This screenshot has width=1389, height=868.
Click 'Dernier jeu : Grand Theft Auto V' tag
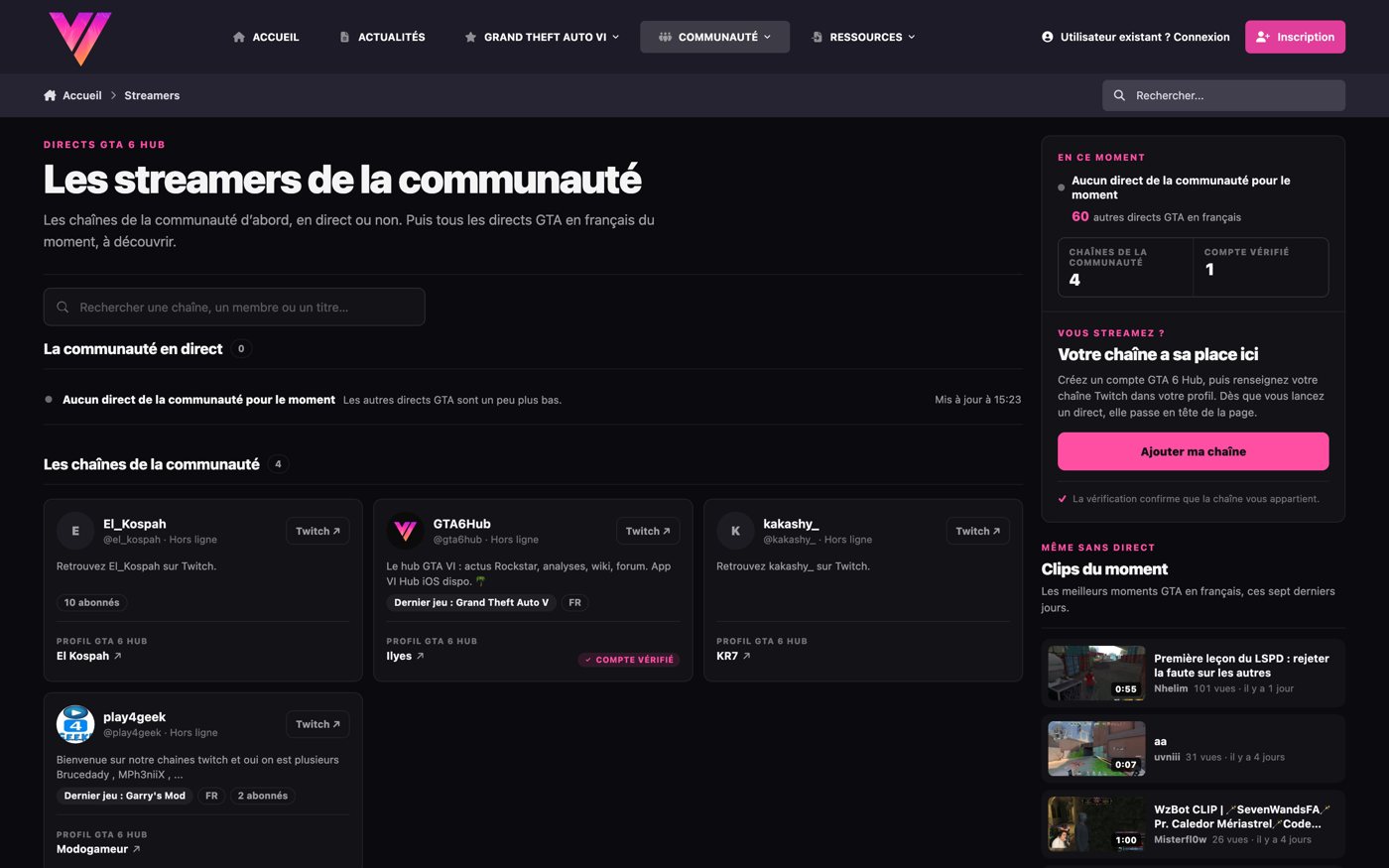(x=471, y=602)
